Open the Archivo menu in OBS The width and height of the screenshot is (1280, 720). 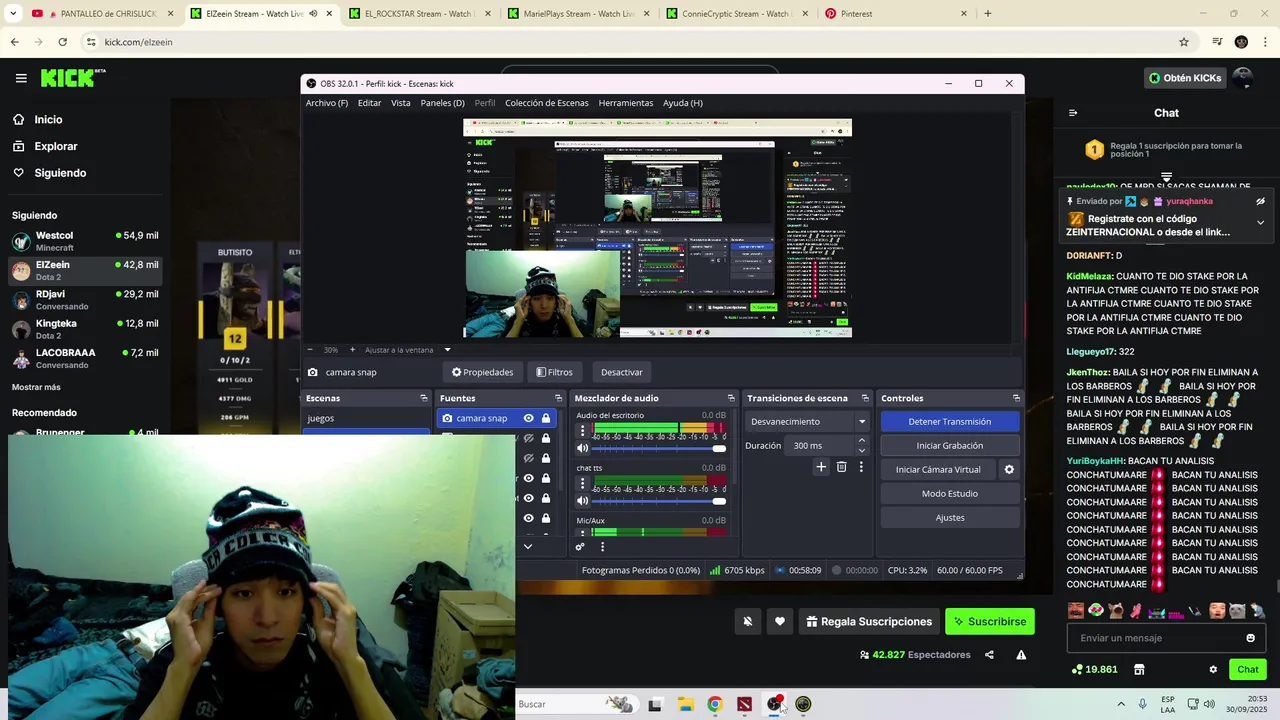click(327, 103)
